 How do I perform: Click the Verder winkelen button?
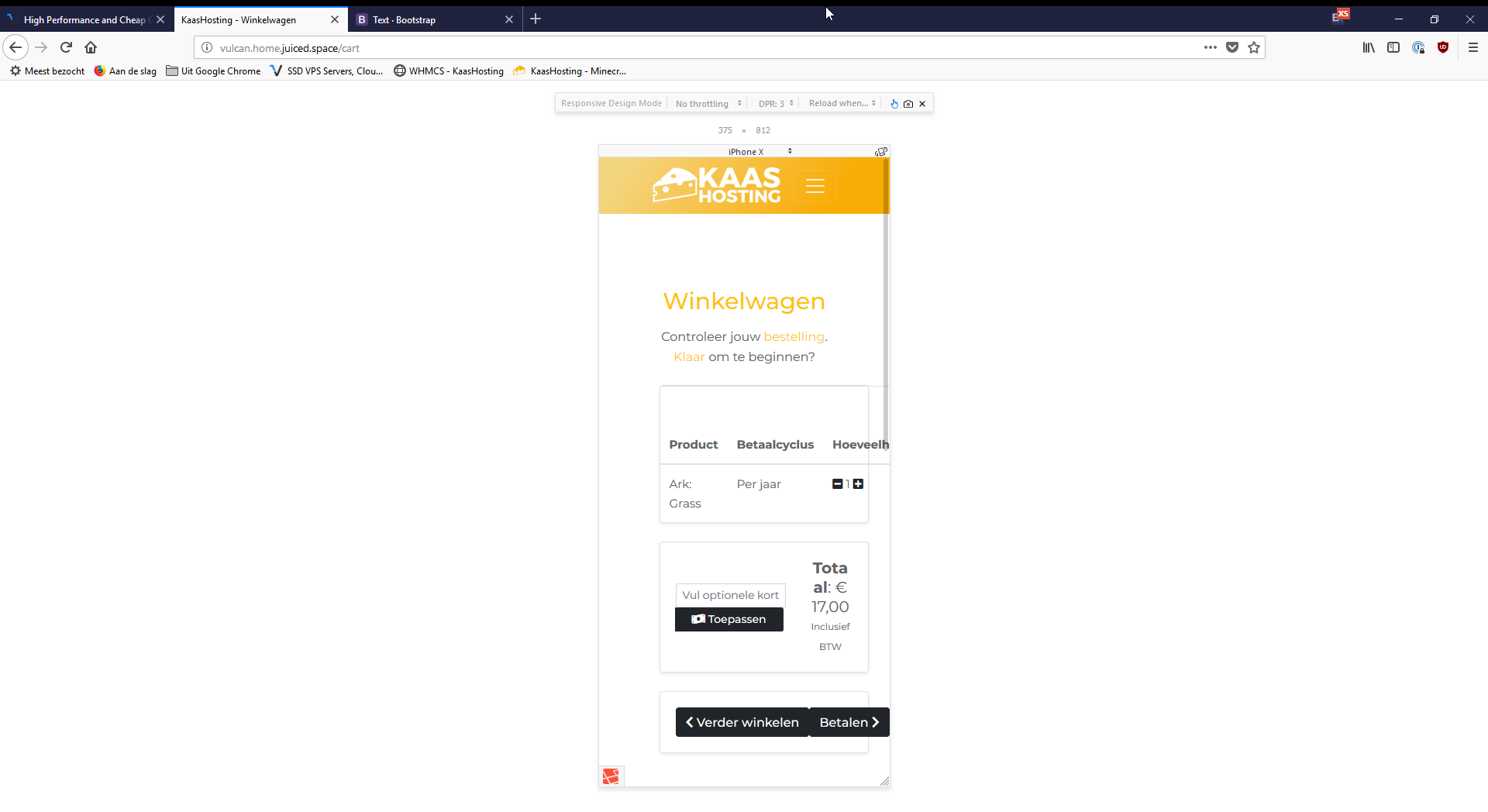click(x=742, y=722)
